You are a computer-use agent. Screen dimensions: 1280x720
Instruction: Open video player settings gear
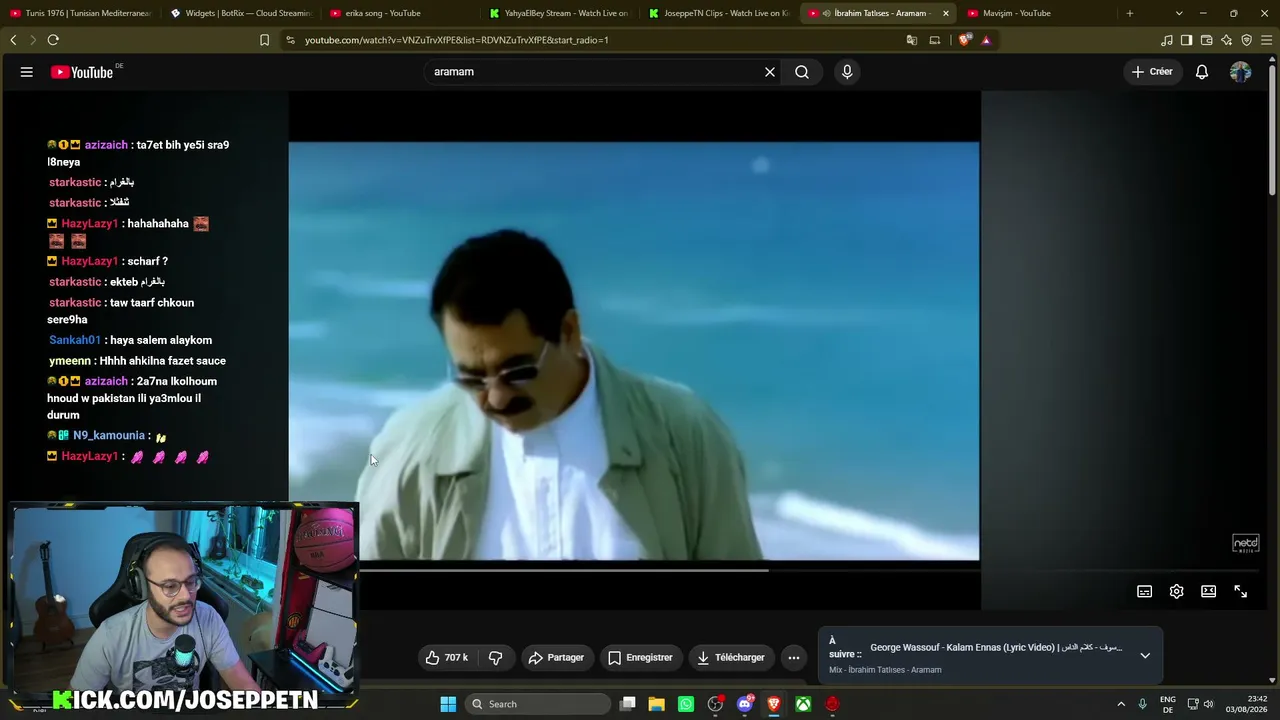coord(1177,592)
